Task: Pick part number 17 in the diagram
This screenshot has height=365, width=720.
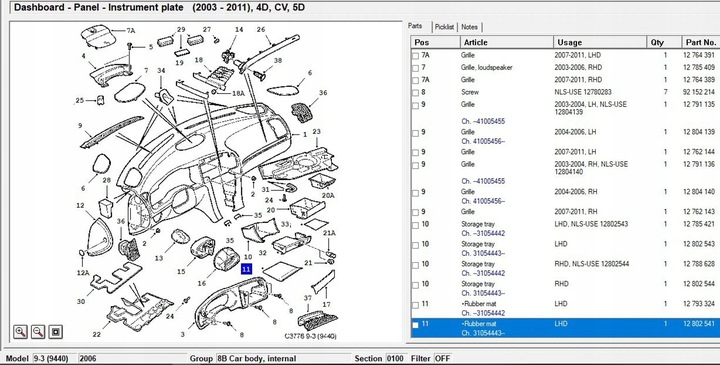Action: pyautogui.click(x=326, y=304)
